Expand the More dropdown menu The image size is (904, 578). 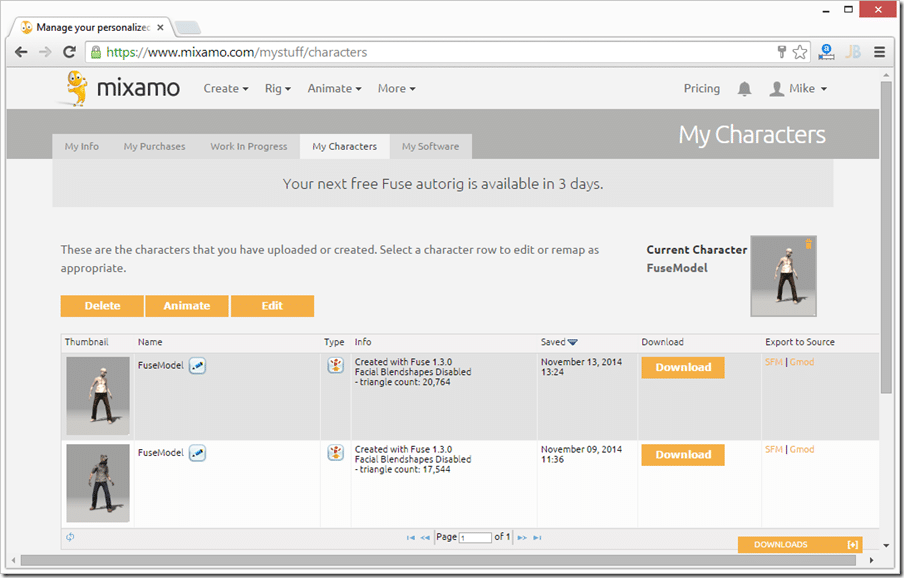click(x=397, y=89)
